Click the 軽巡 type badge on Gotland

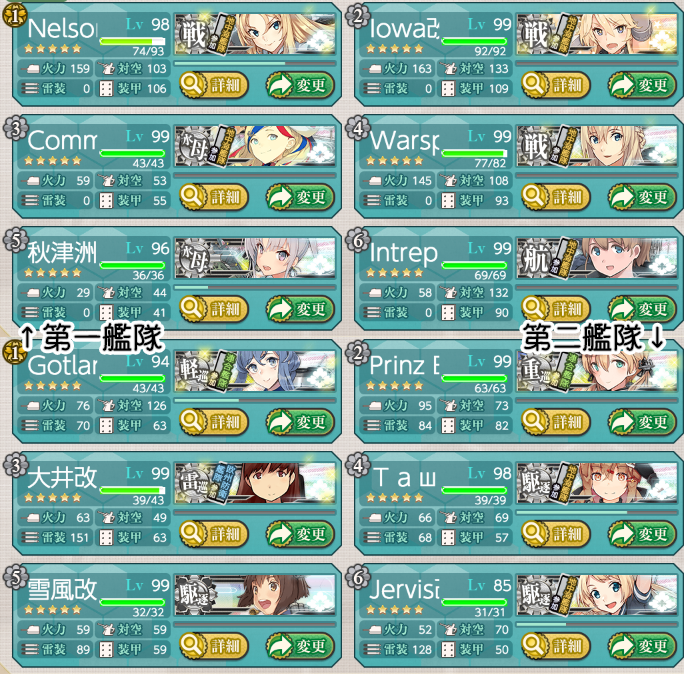click(x=194, y=371)
